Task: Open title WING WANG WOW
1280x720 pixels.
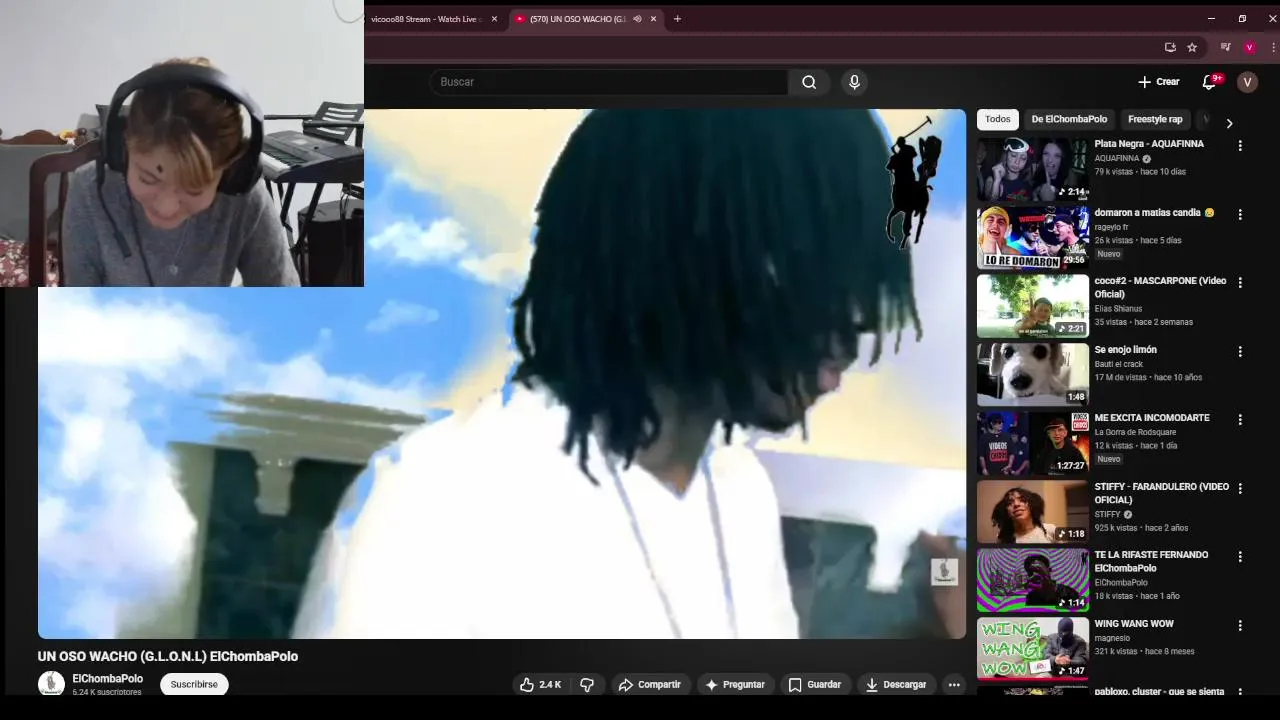Action: (1134, 624)
